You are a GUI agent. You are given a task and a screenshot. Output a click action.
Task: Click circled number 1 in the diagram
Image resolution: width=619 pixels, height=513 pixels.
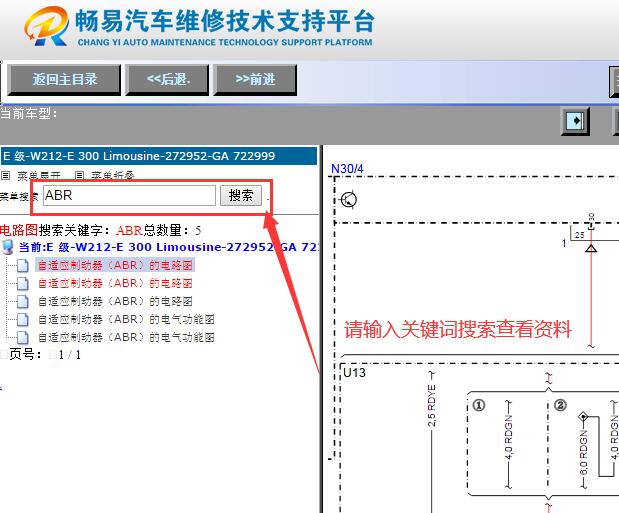(478, 405)
